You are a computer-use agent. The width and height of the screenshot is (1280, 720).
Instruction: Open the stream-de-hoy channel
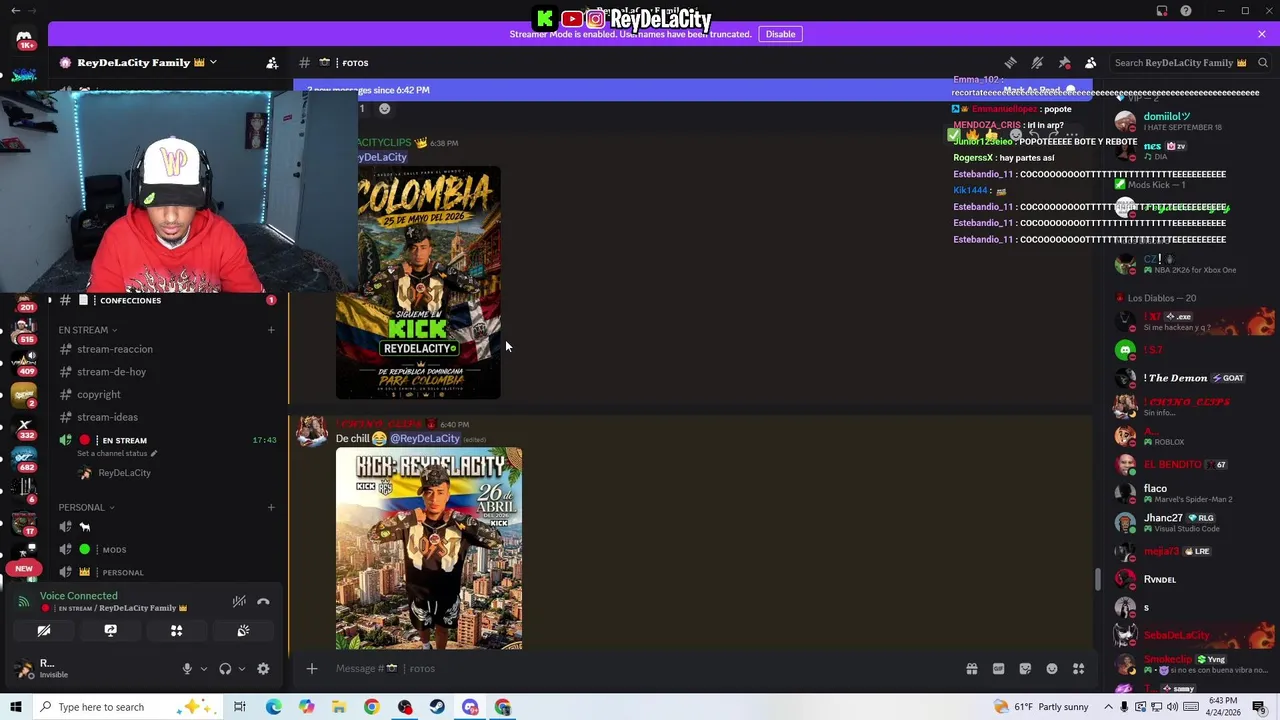pos(111,372)
